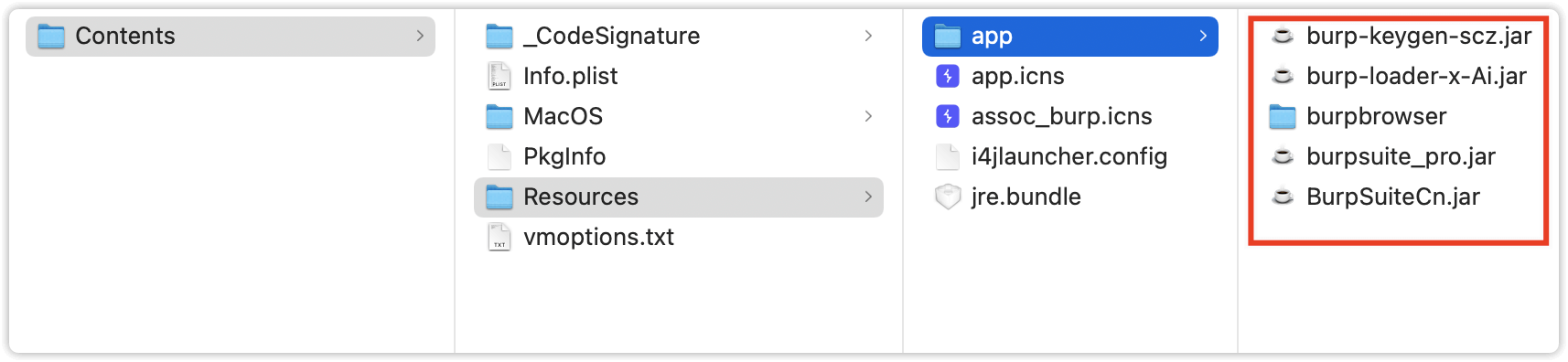Viewport: 1568px width, 362px height.
Task: Click the chevron beside the app folder
Action: [x=1202, y=36]
